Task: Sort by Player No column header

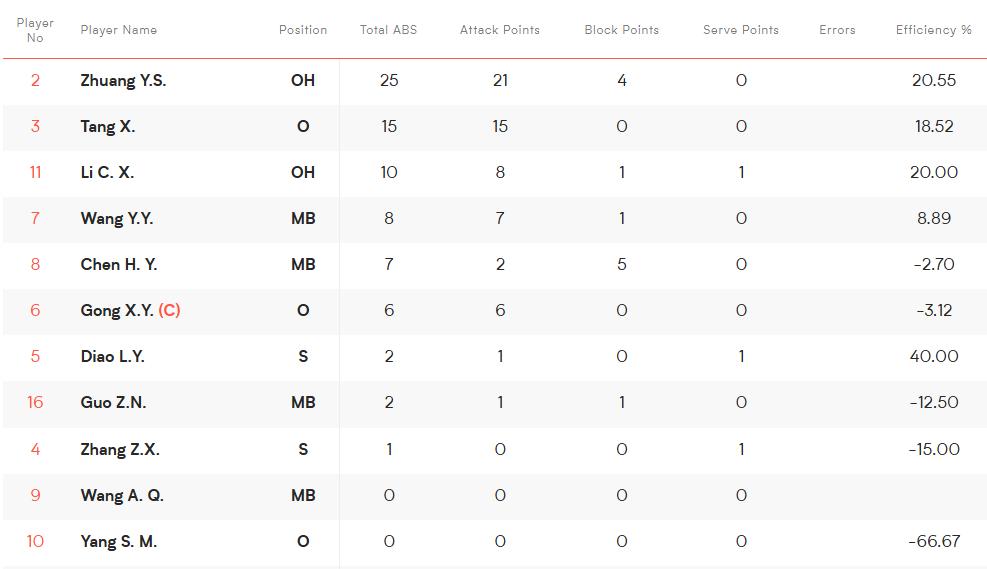Action: coord(35,30)
